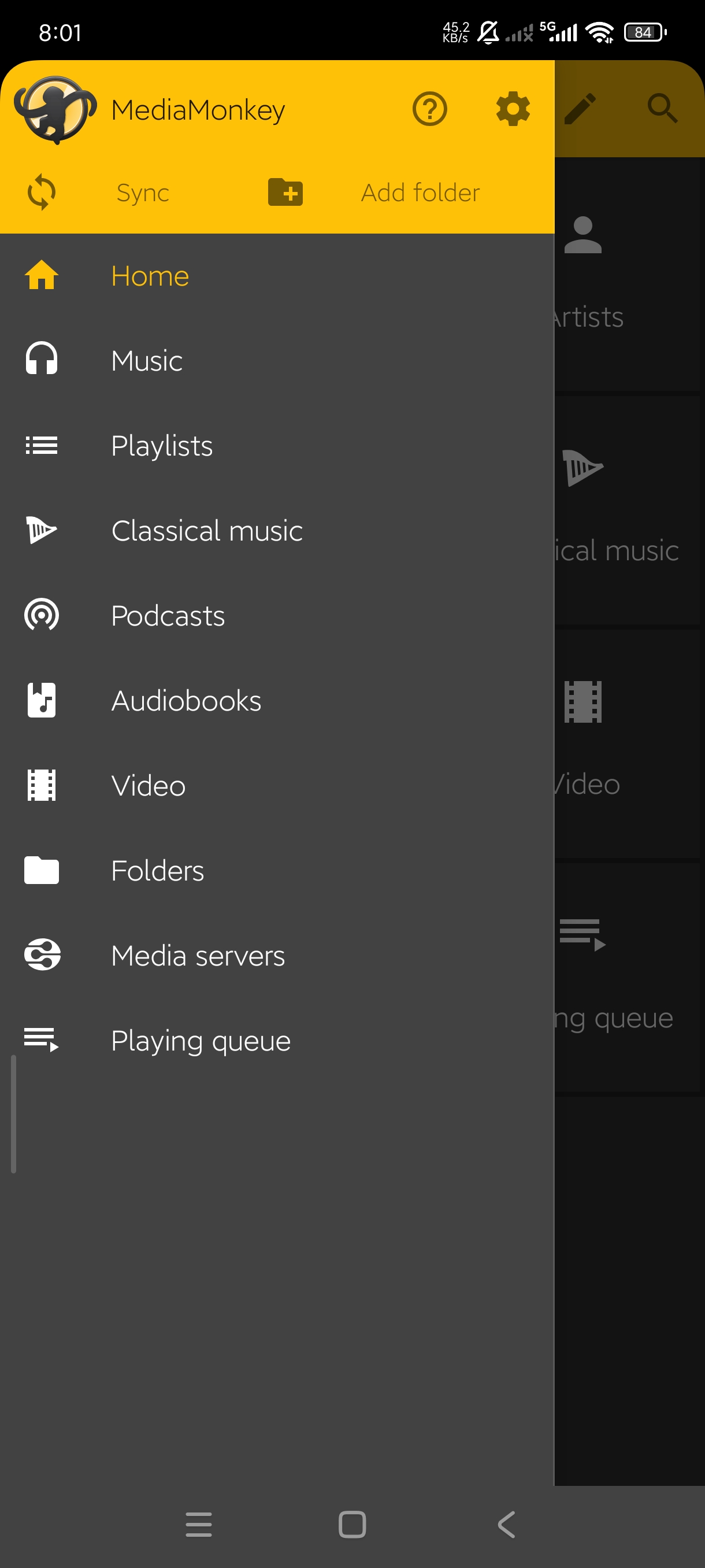Tap the film strip icon on Video tile
This screenshot has height=1568, width=705.
click(x=582, y=702)
